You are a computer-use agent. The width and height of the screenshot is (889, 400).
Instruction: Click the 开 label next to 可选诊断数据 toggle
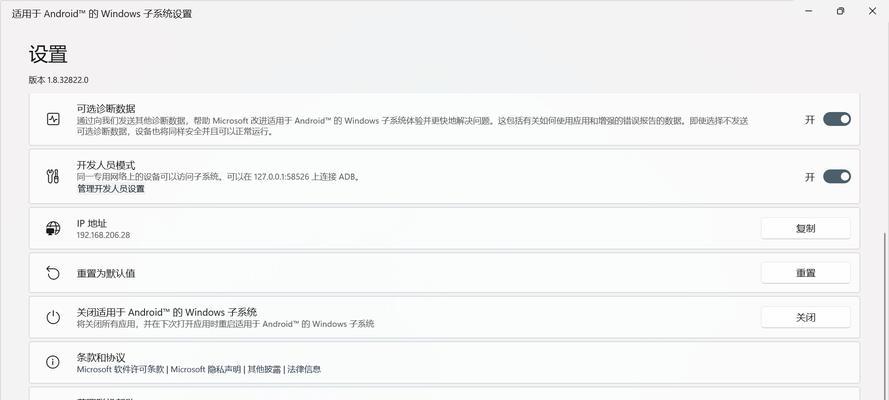click(810, 120)
